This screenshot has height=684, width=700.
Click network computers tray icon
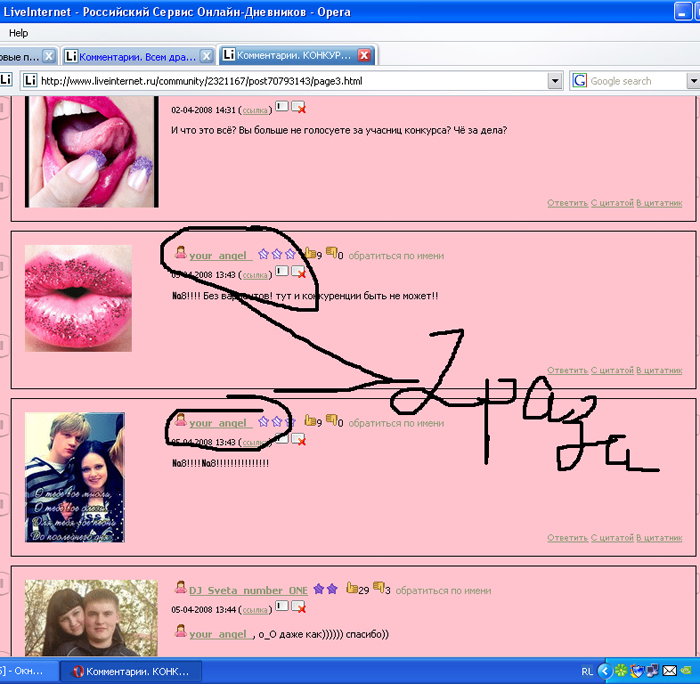tap(653, 671)
